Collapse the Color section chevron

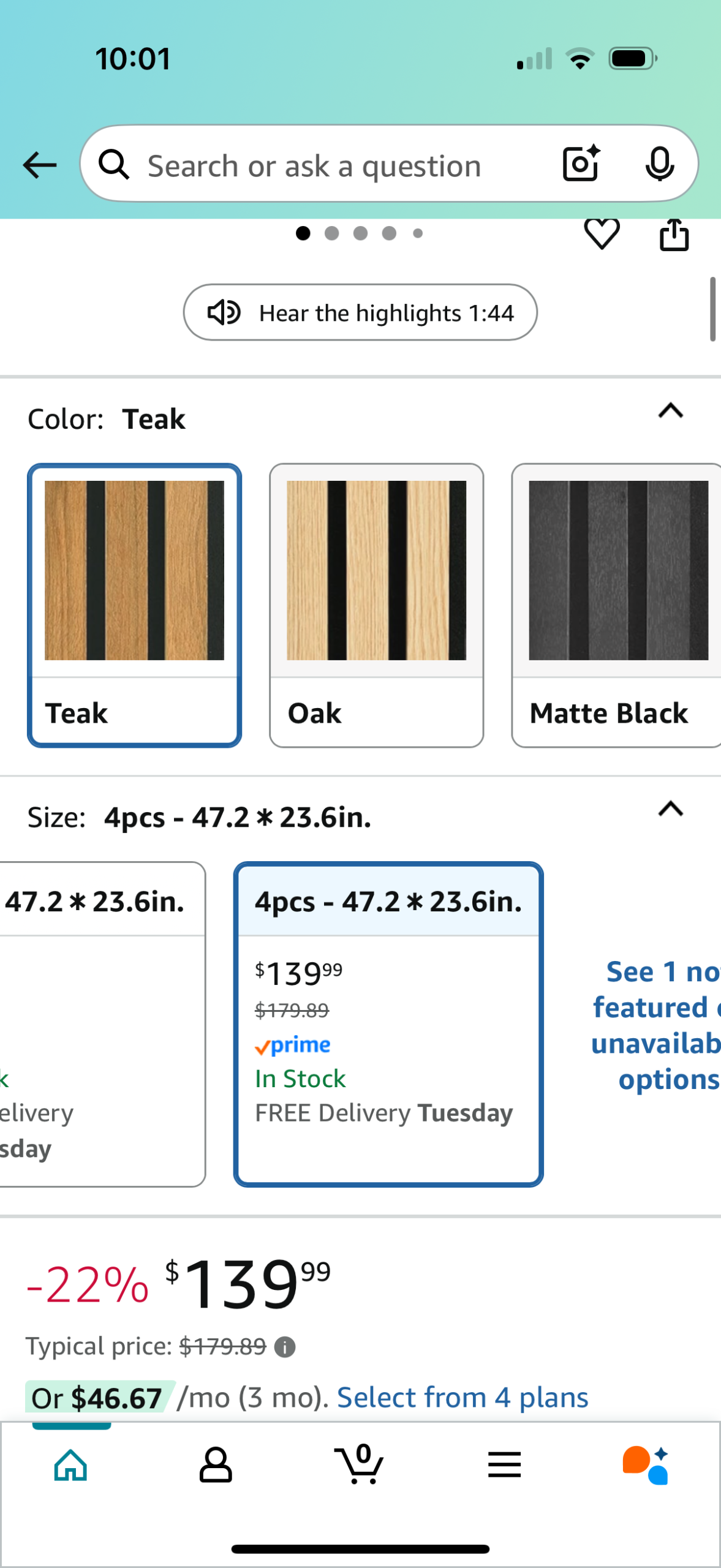(671, 410)
